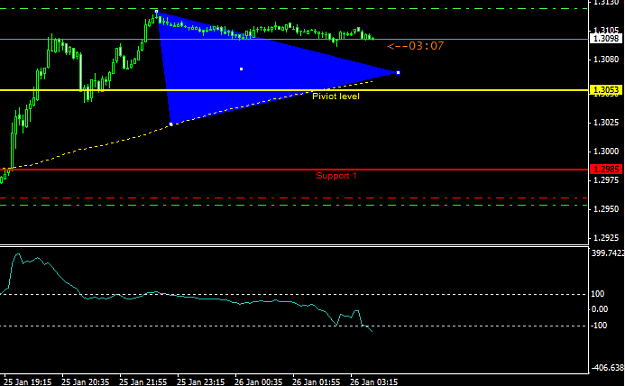Click the "26 Jan 00:35" time label

[258, 382]
